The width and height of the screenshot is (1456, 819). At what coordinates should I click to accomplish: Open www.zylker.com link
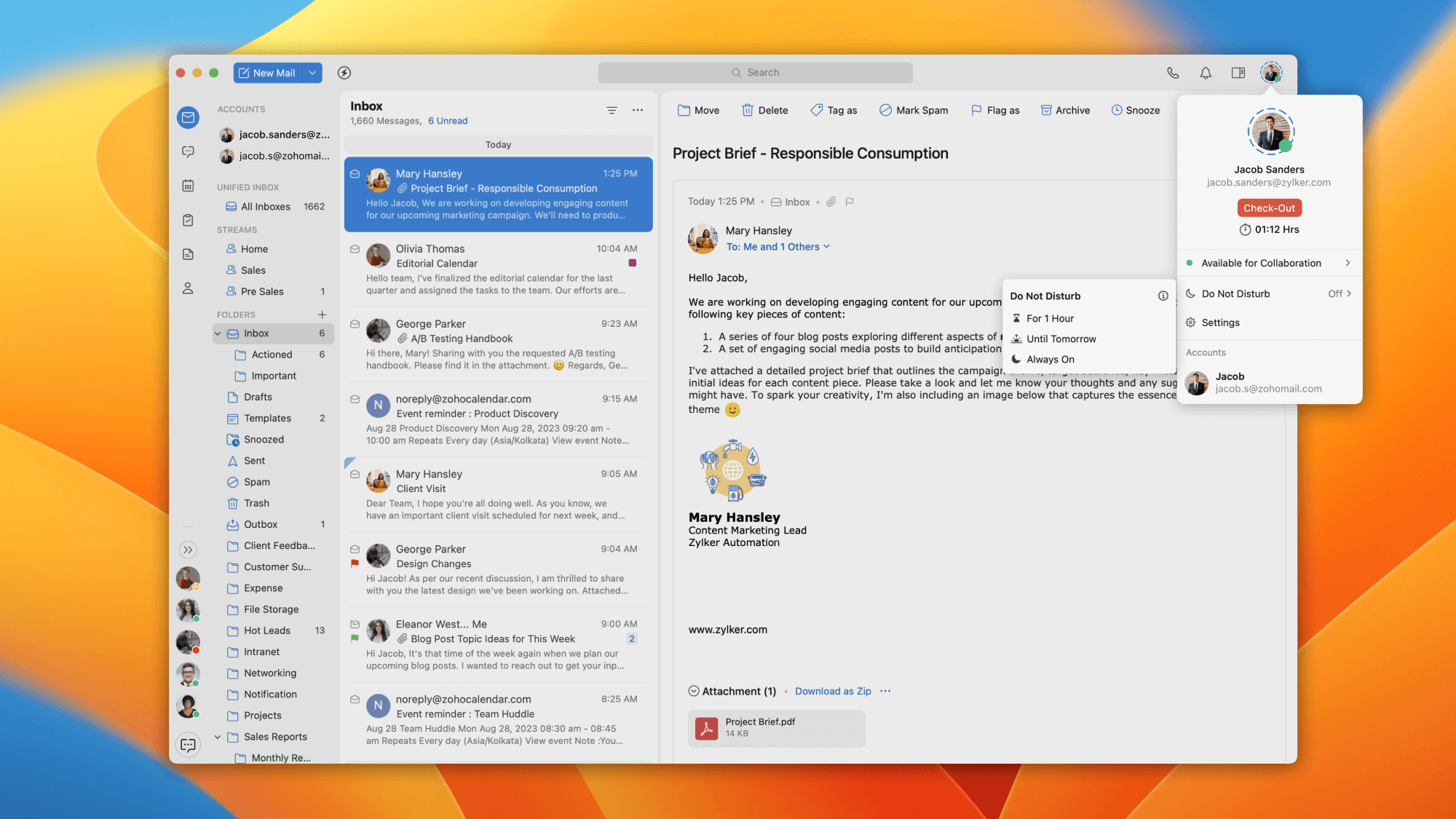[x=727, y=630]
